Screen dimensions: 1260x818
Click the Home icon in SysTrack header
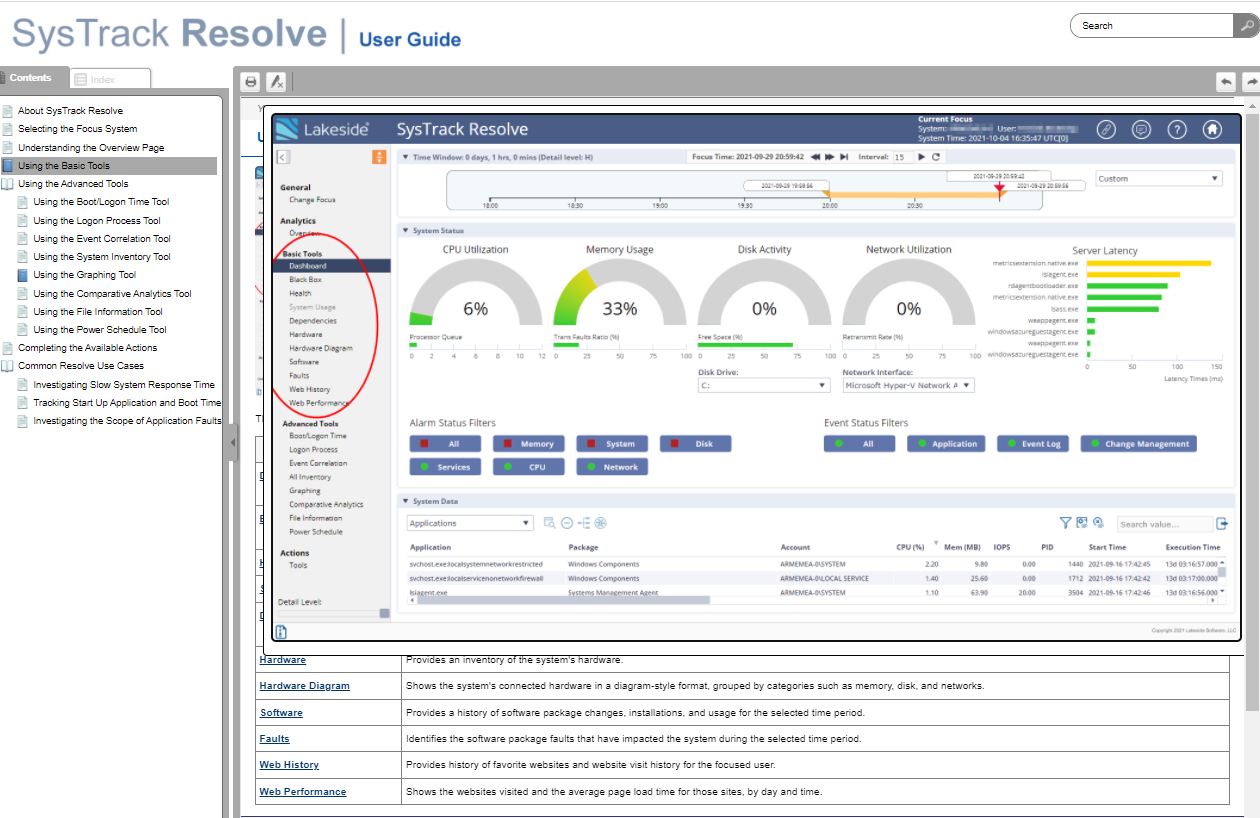pyautogui.click(x=1212, y=129)
